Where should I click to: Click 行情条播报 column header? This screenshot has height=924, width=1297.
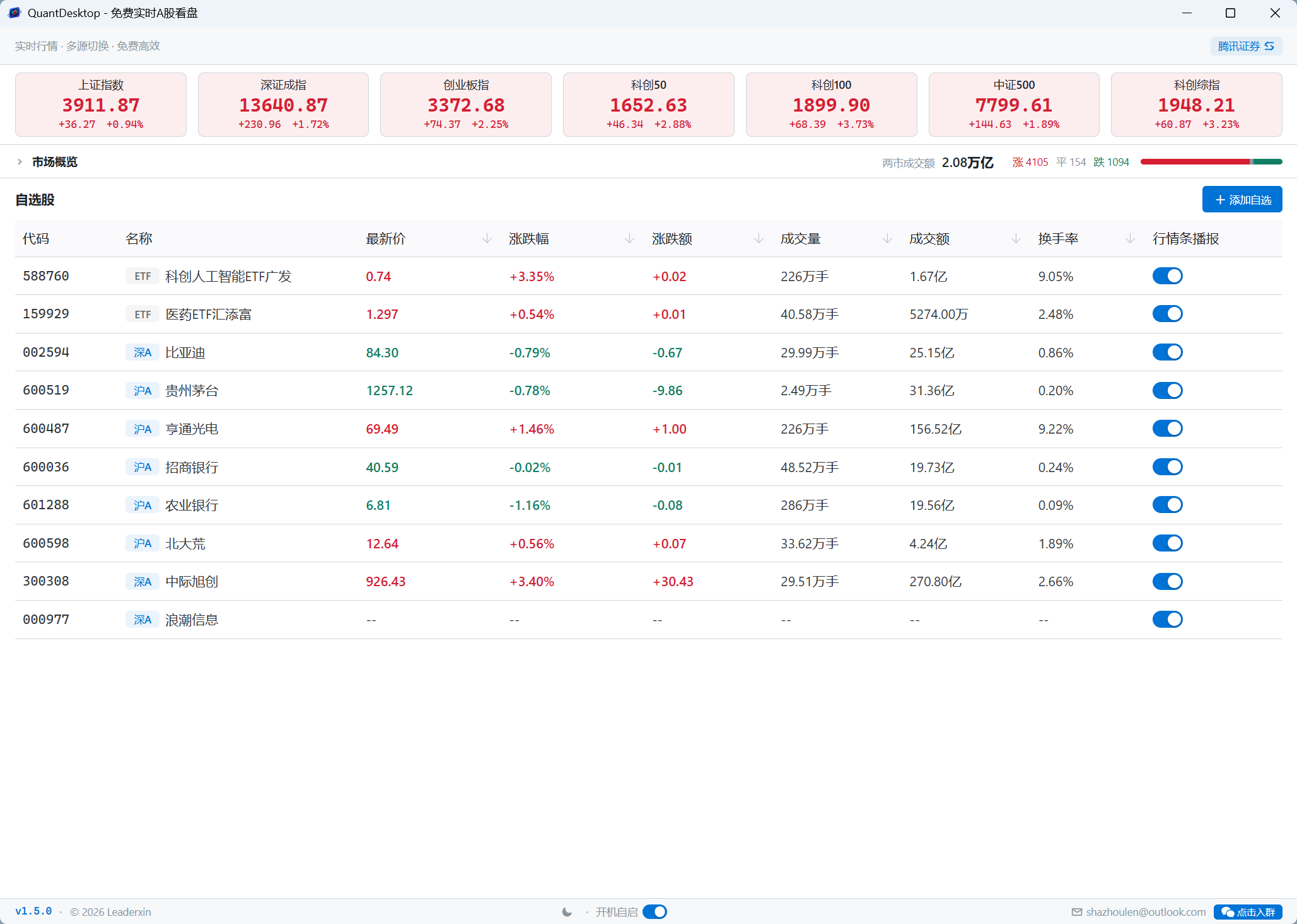tap(1185, 239)
